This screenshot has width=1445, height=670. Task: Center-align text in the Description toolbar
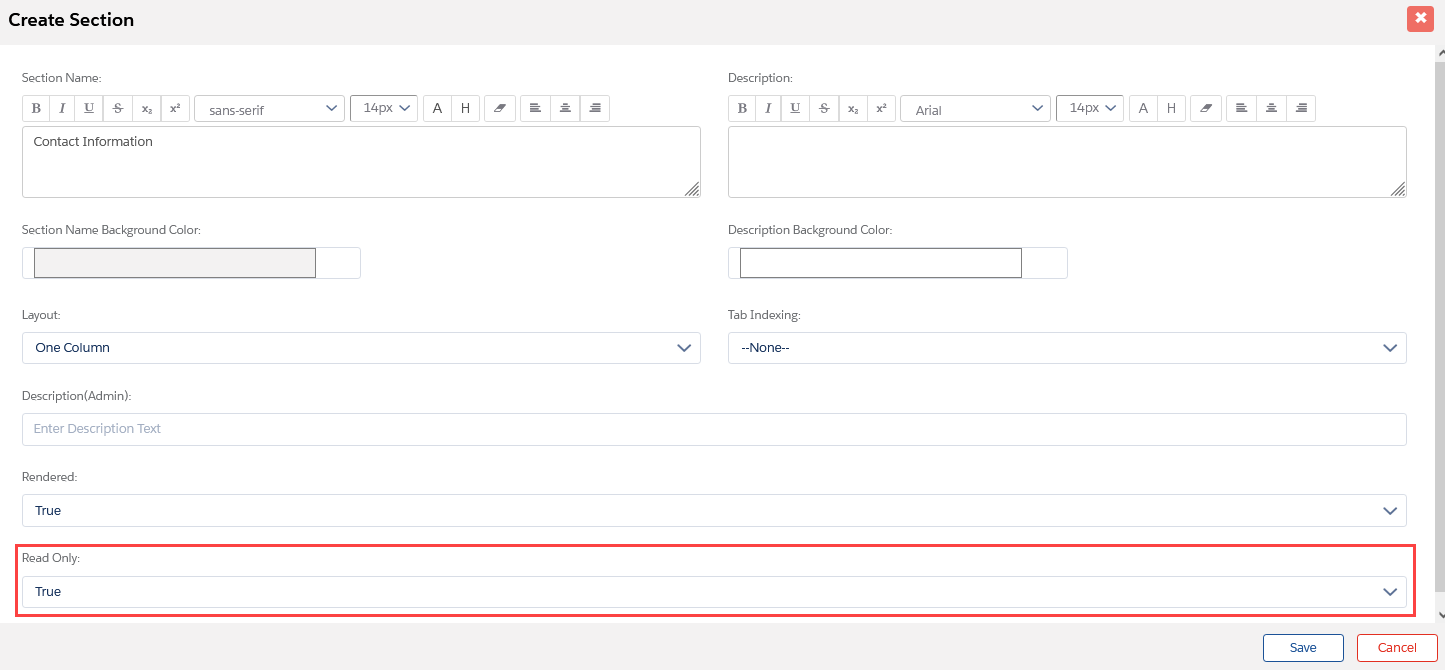[x=1270, y=108]
